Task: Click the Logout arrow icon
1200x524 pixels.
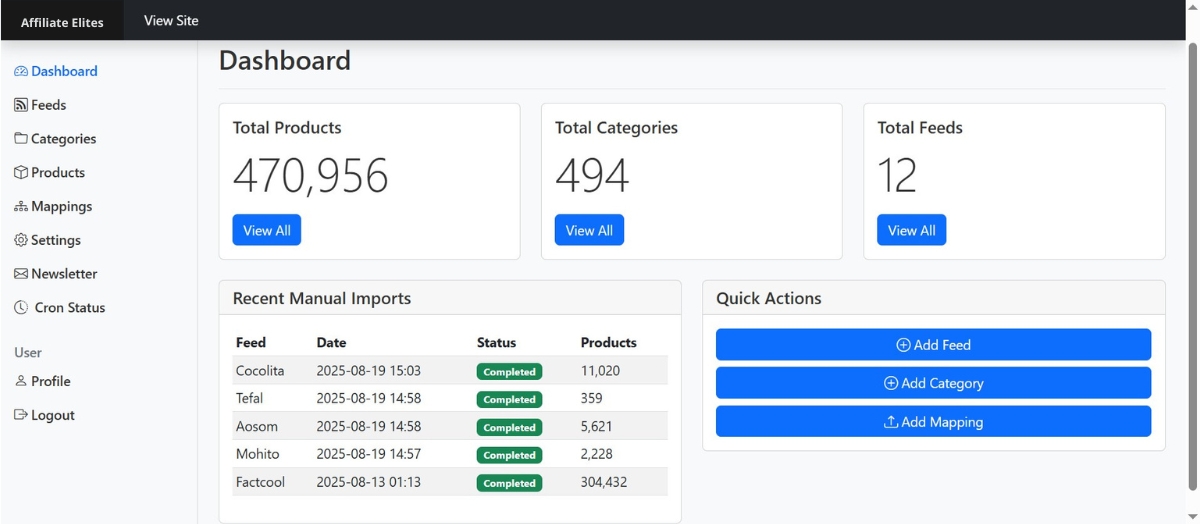Action: click(21, 415)
